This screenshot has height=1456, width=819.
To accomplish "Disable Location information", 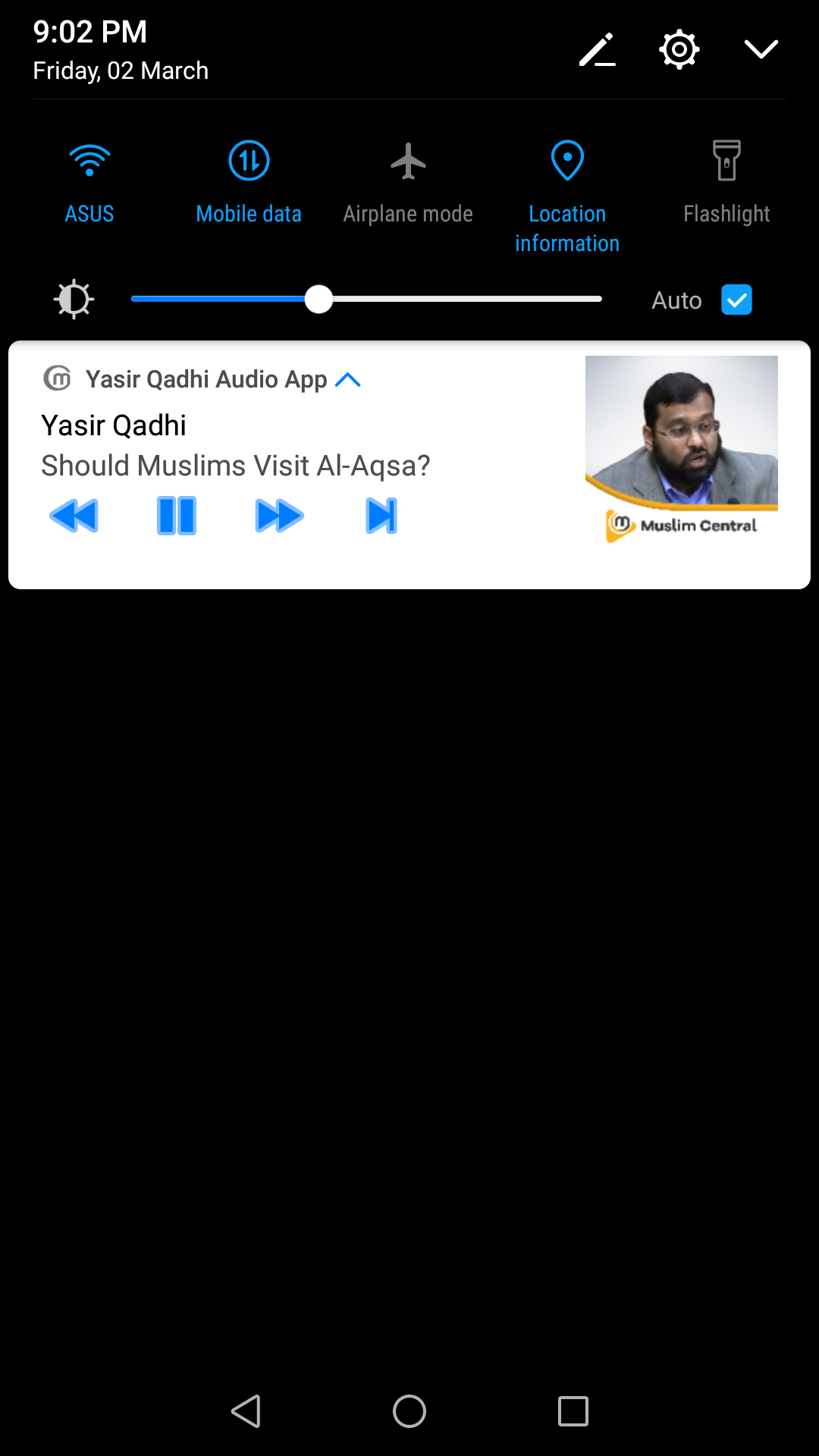I will (567, 196).
